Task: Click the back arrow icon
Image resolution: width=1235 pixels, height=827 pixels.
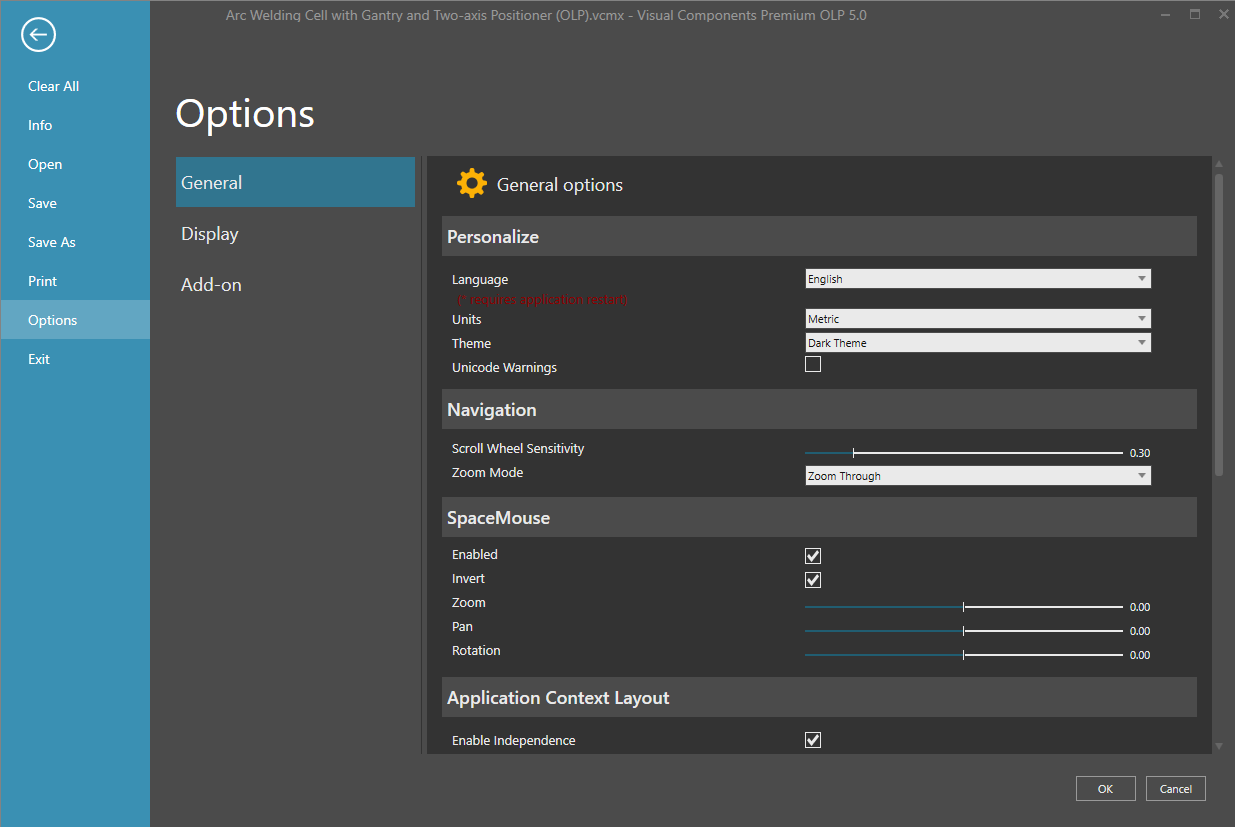Action: coord(38,35)
